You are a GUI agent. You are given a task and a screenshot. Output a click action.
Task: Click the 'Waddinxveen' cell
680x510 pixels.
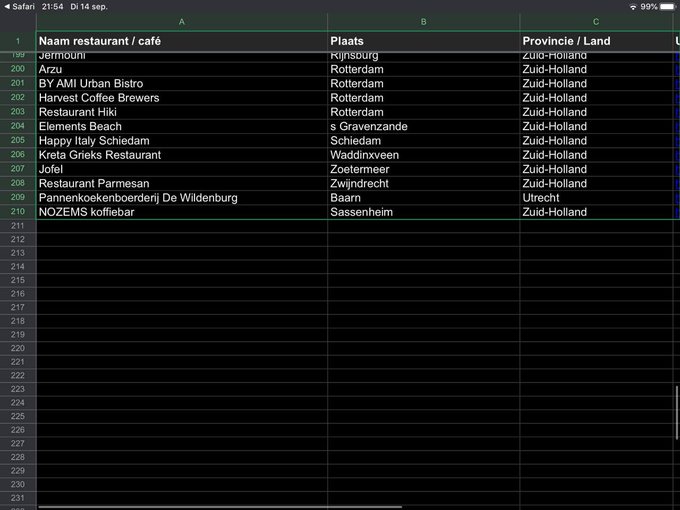(x=423, y=155)
